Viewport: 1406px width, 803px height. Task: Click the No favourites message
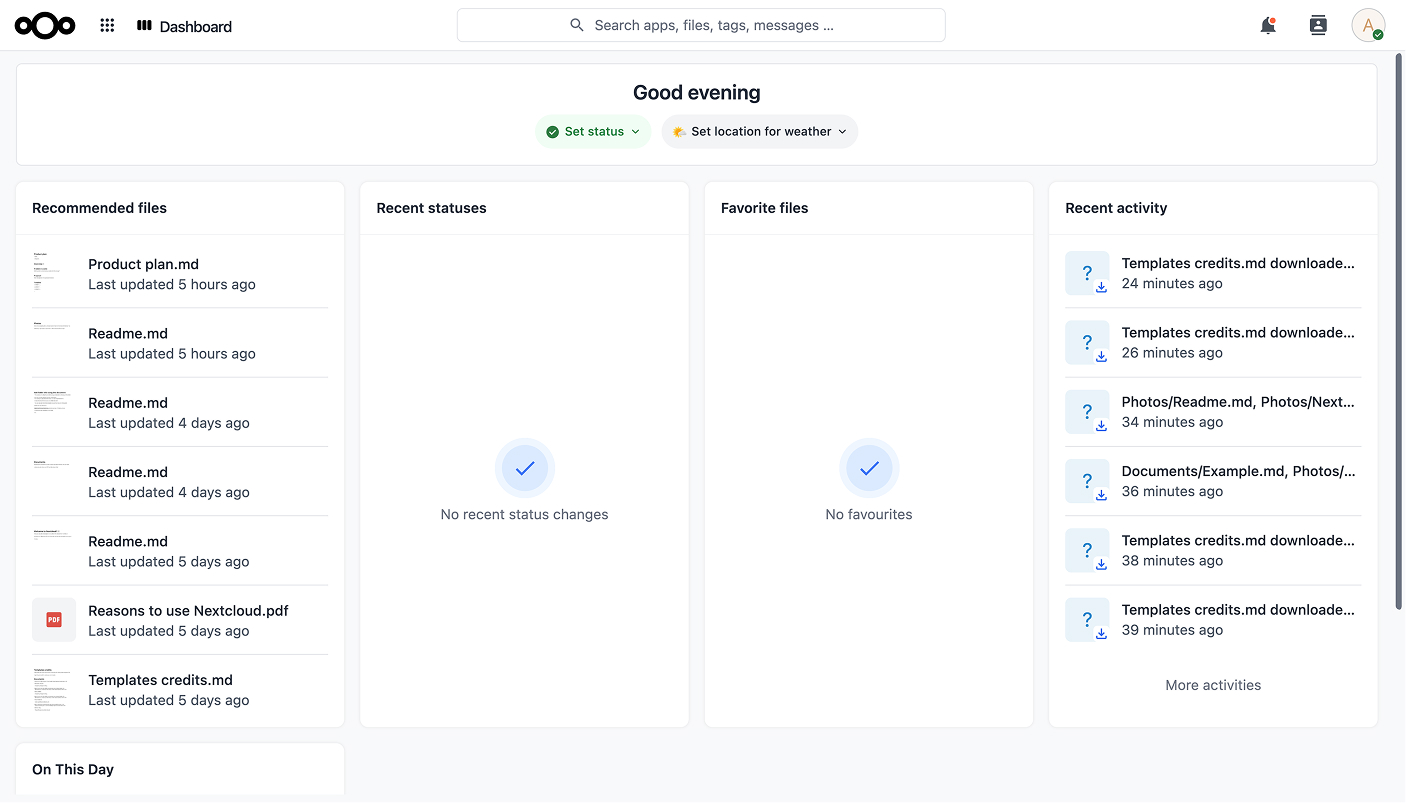(869, 514)
